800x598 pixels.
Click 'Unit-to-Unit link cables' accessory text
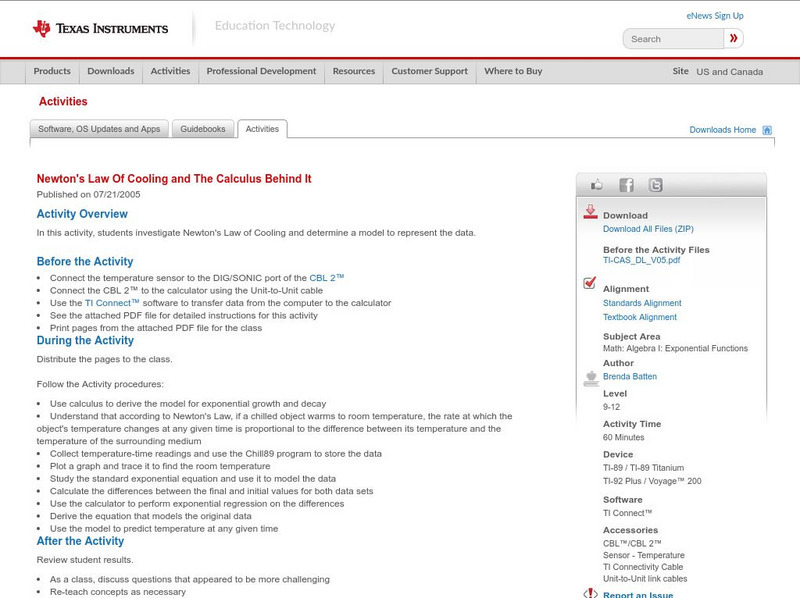tap(645, 579)
